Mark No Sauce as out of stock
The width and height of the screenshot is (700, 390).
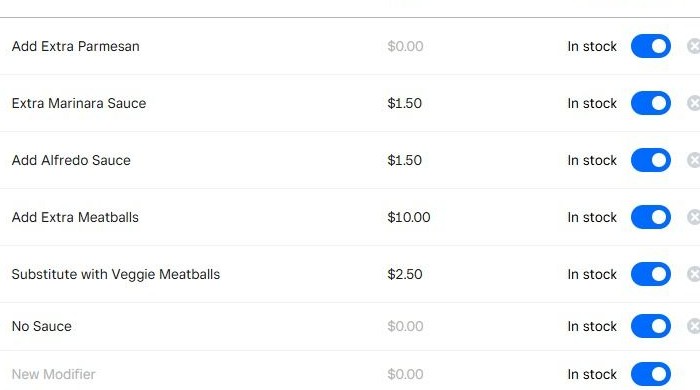(650, 326)
